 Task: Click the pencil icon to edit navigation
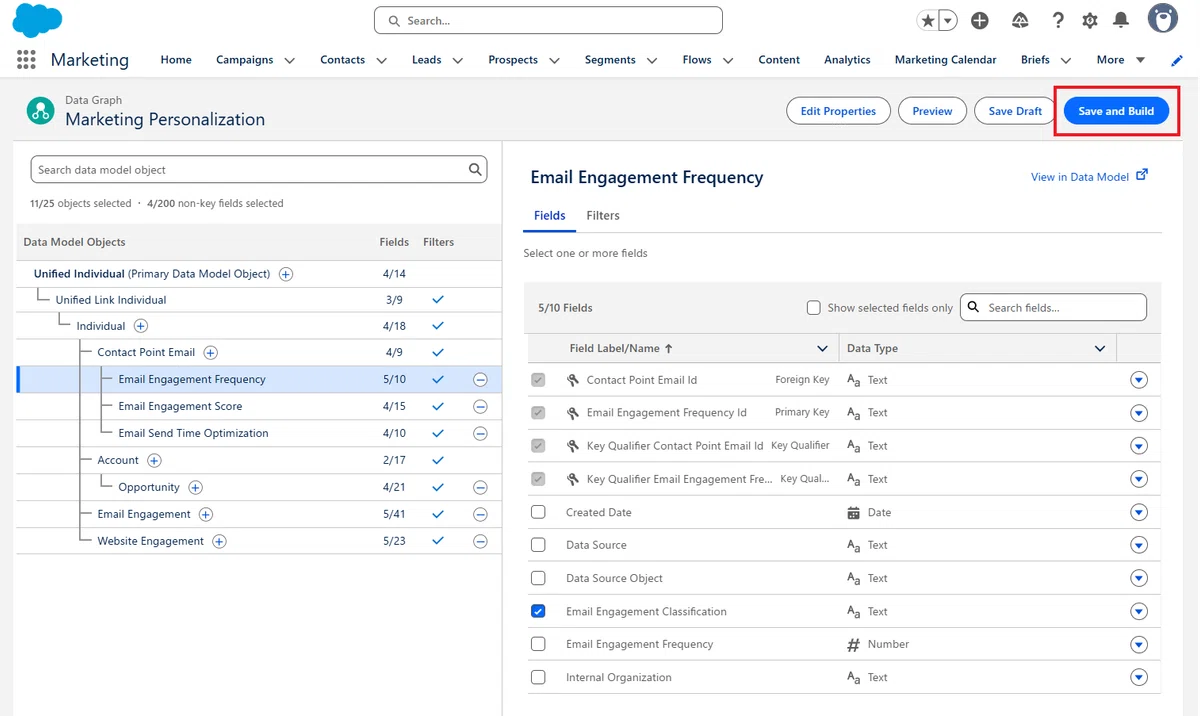1177,60
